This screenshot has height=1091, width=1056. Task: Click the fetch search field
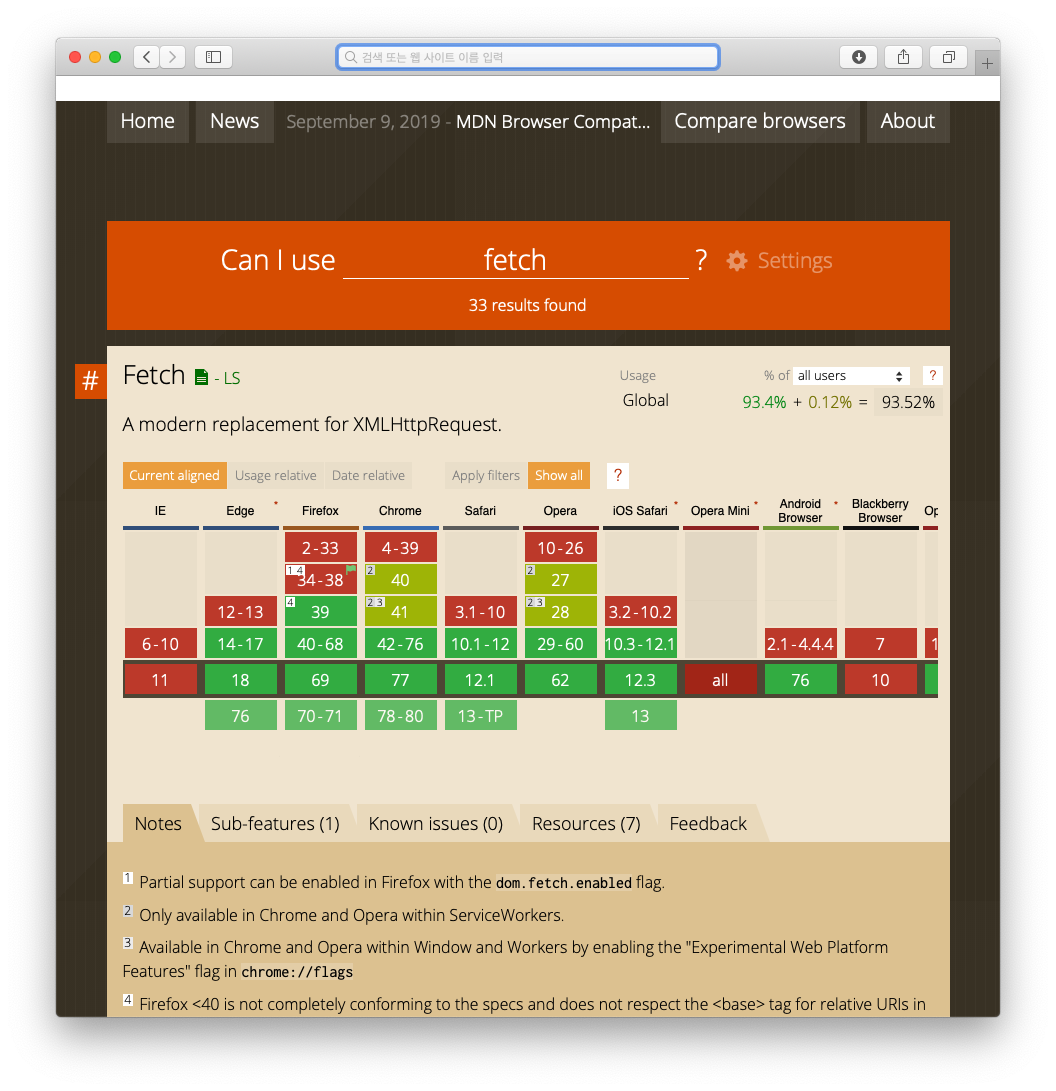click(x=515, y=260)
